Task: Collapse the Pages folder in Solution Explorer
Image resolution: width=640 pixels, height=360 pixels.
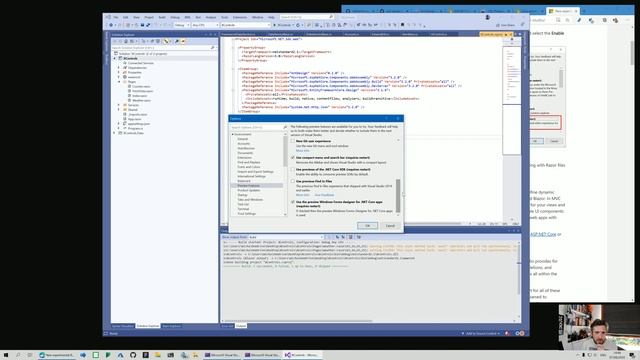Action: (120, 82)
